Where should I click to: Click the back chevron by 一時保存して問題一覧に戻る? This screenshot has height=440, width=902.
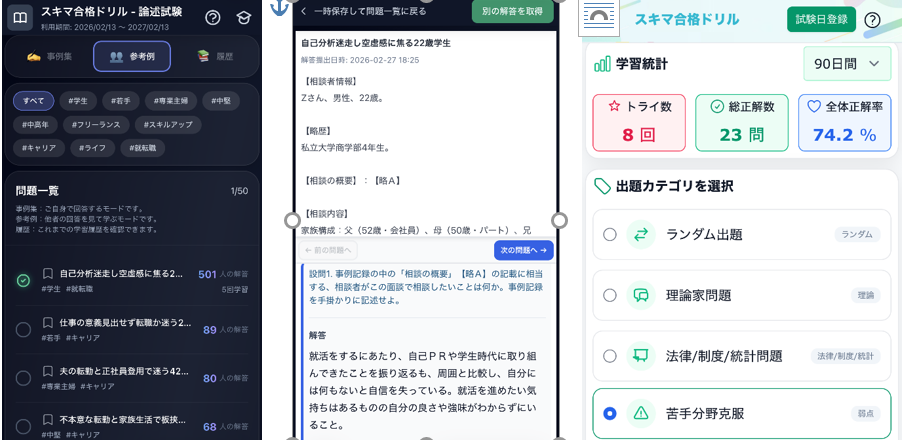click(x=304, y=10)
